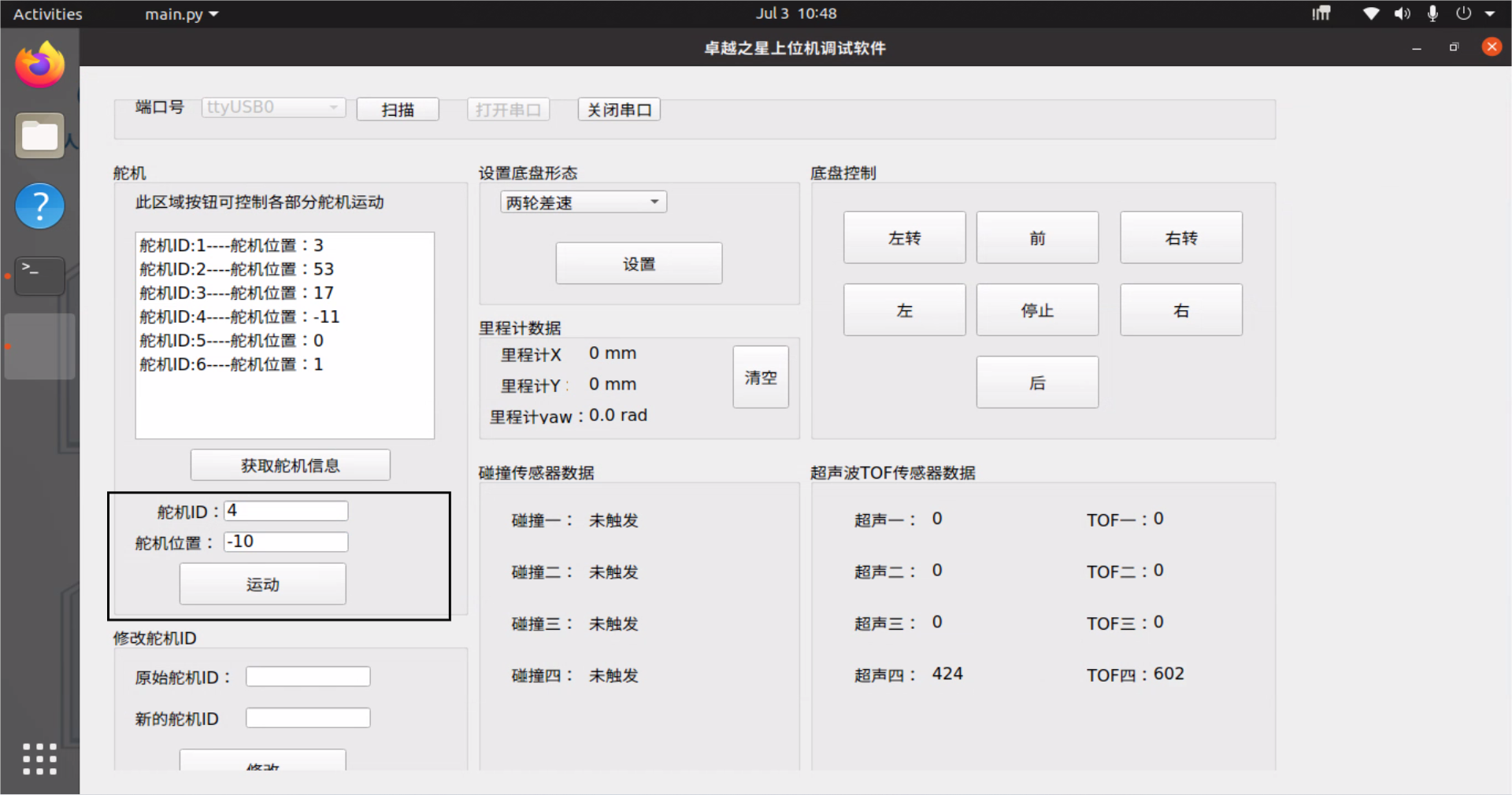Click the volume speaker icon
The image size is (1512, 795).
tap(1403, 13)
